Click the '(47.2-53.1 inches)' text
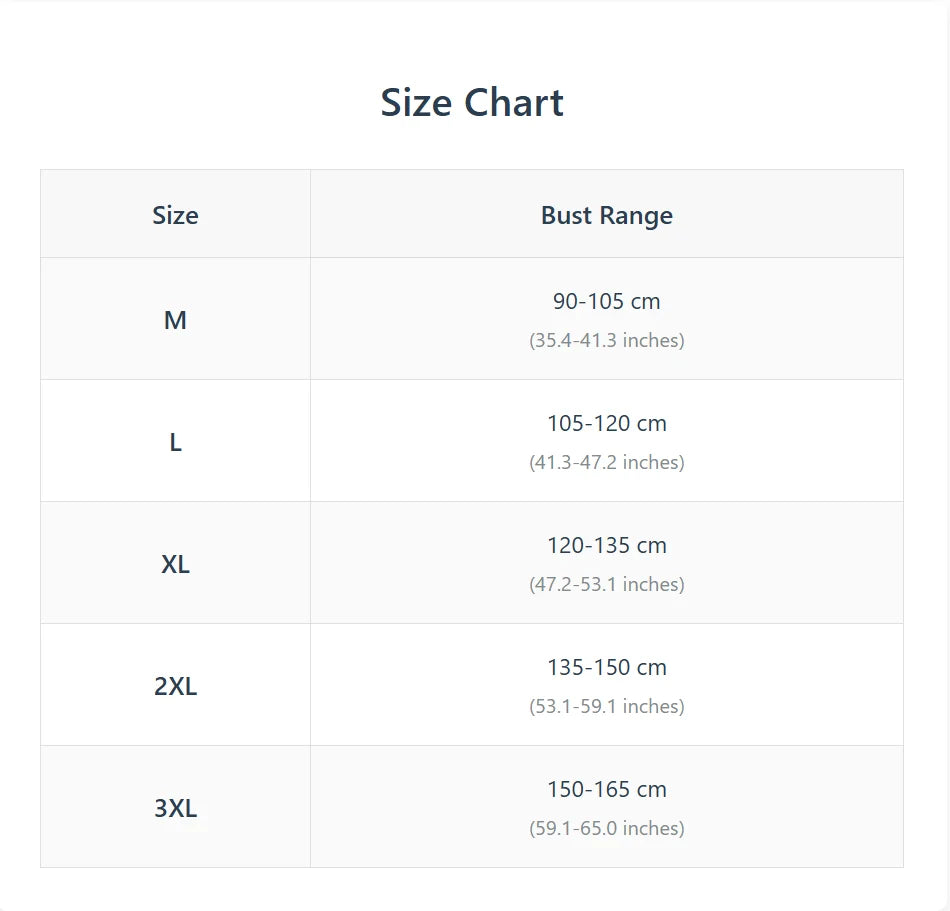950x911 pixels. [607, 584]
